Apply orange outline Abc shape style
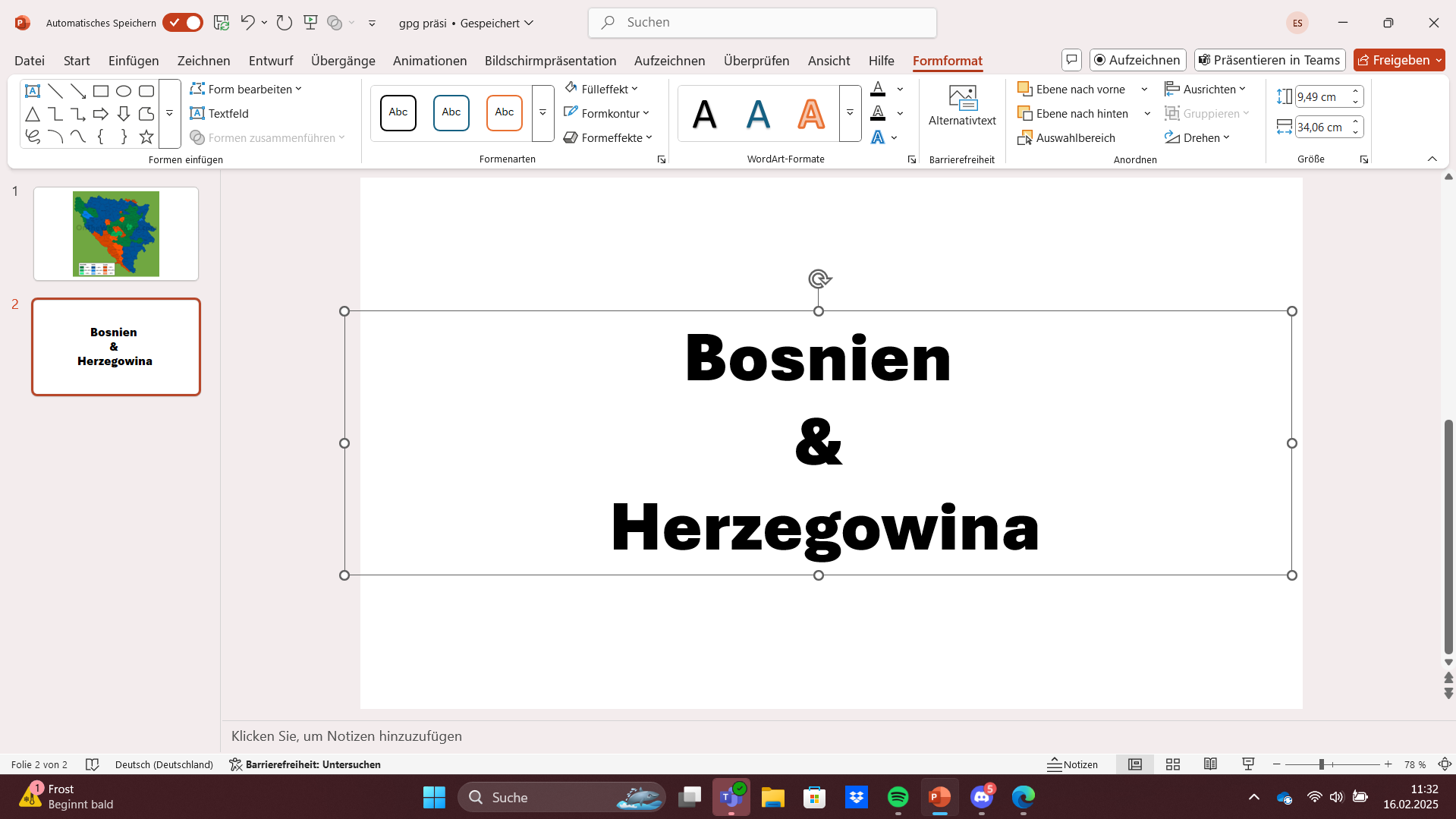This screenshot has width=1456, height=819. pos(505,113)
